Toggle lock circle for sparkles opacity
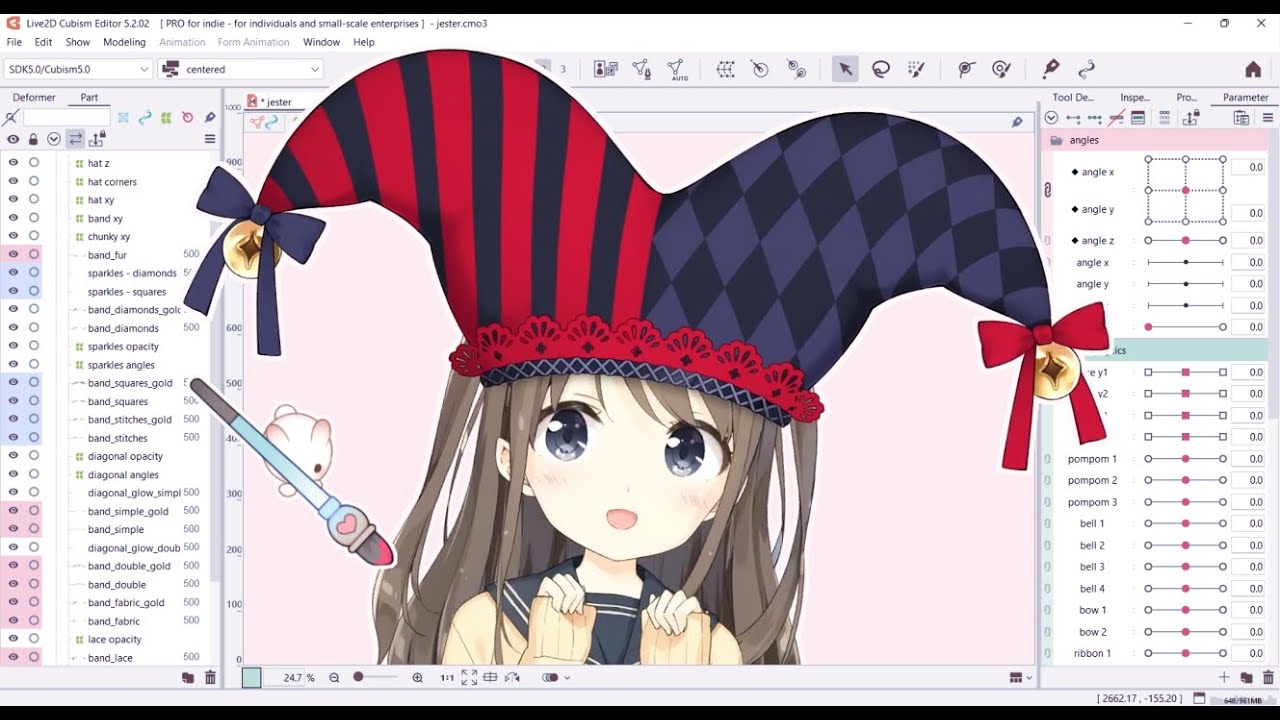This screenshot has height=720, width=1280. [34, 346]
